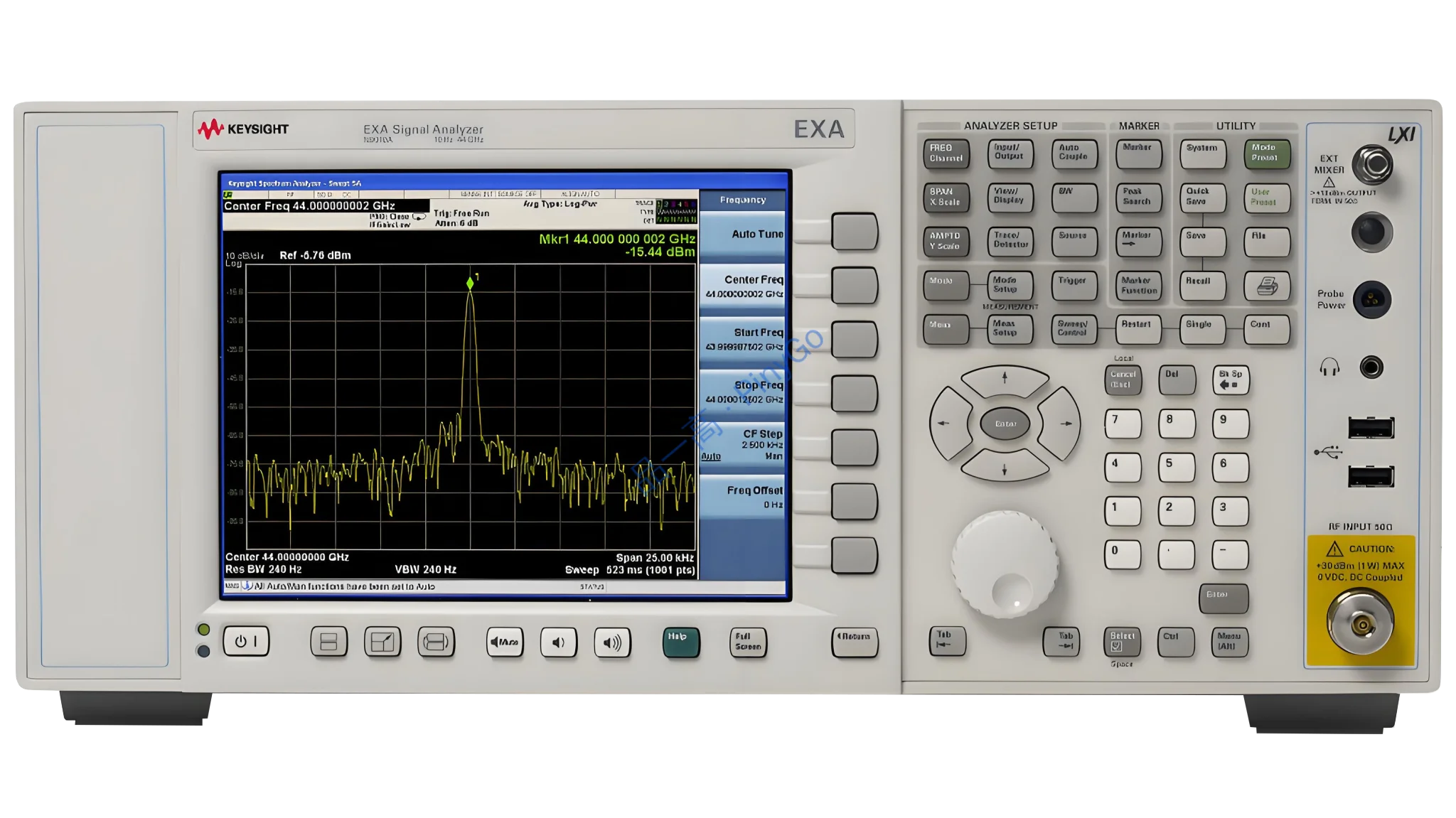Select Center Freq in the Frequency menu

pos(742,286)
